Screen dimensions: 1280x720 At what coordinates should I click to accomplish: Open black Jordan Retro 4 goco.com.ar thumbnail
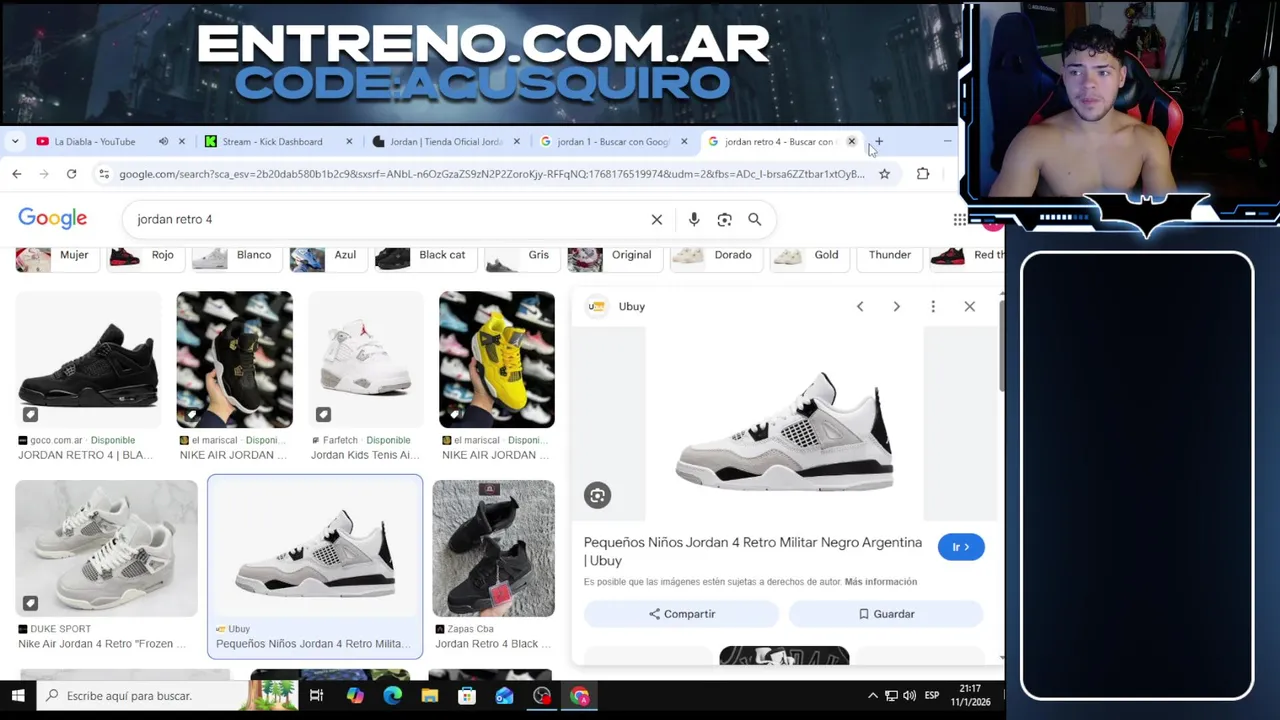click(88, 360)
